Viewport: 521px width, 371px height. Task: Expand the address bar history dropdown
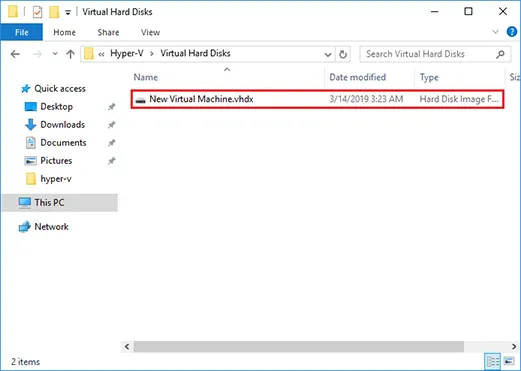click(328, 54)
